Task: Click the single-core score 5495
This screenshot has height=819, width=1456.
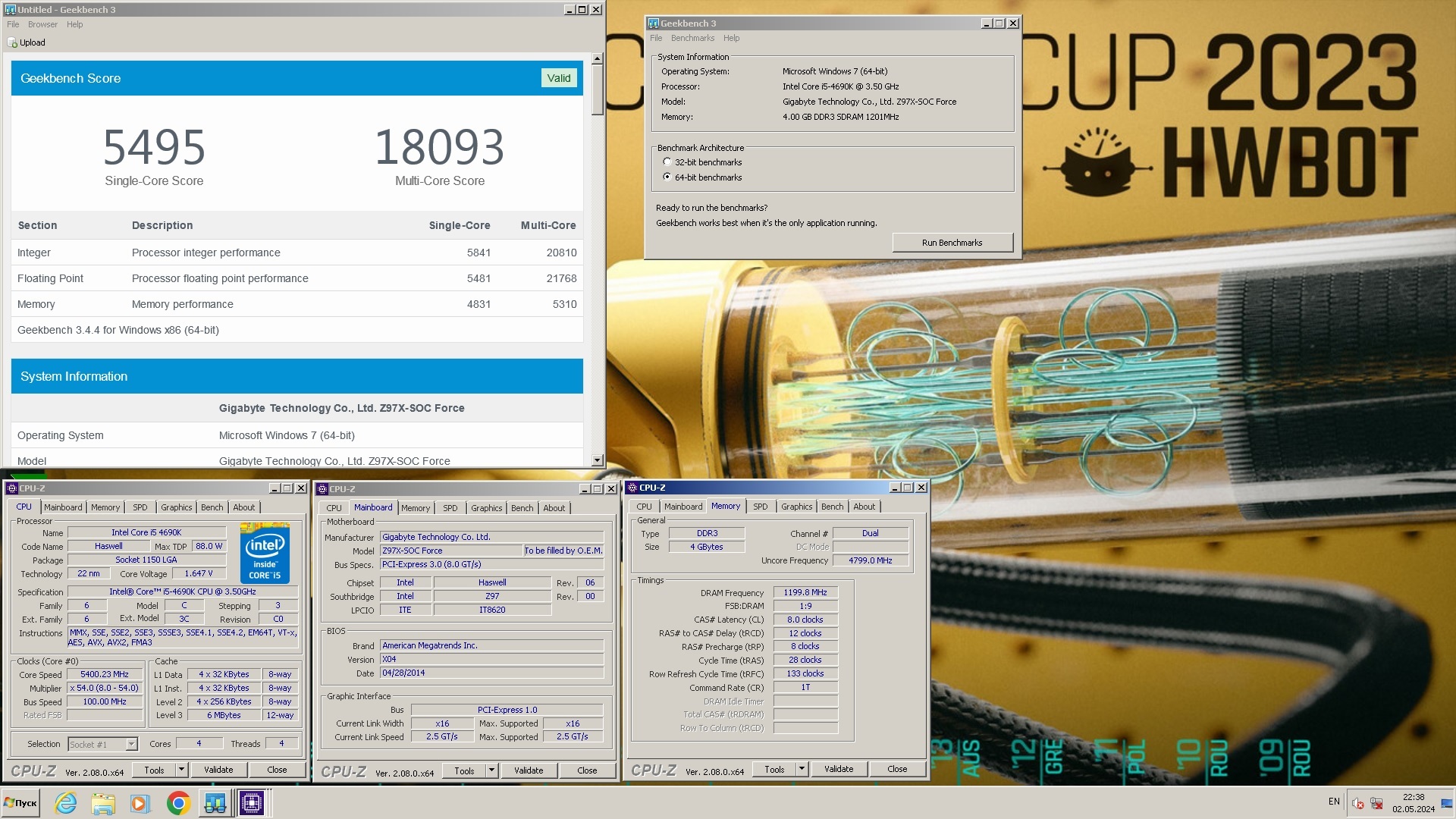Action: tap(154, 147)
